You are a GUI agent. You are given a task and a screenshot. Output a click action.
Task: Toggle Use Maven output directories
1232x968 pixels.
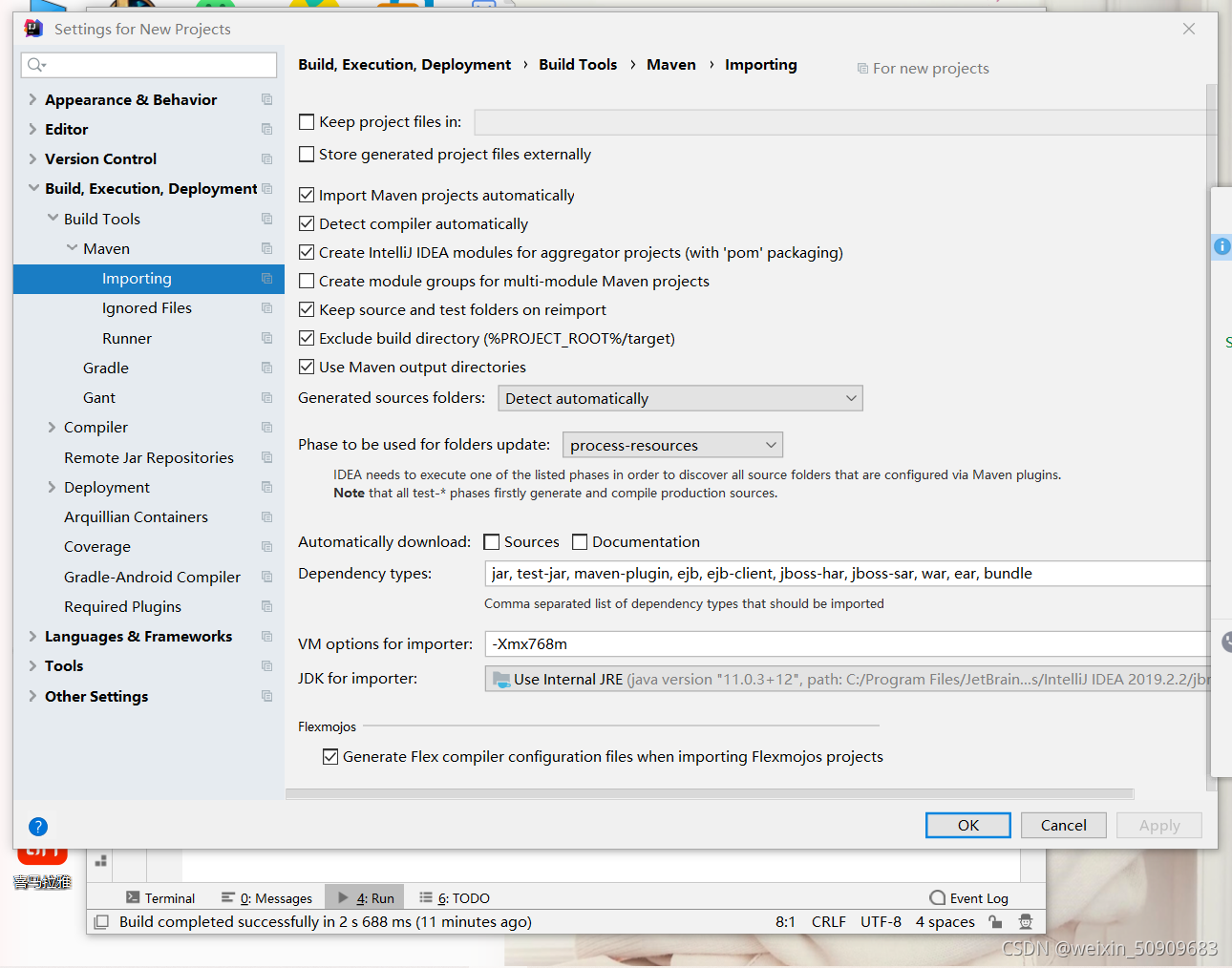coord(307,367)
